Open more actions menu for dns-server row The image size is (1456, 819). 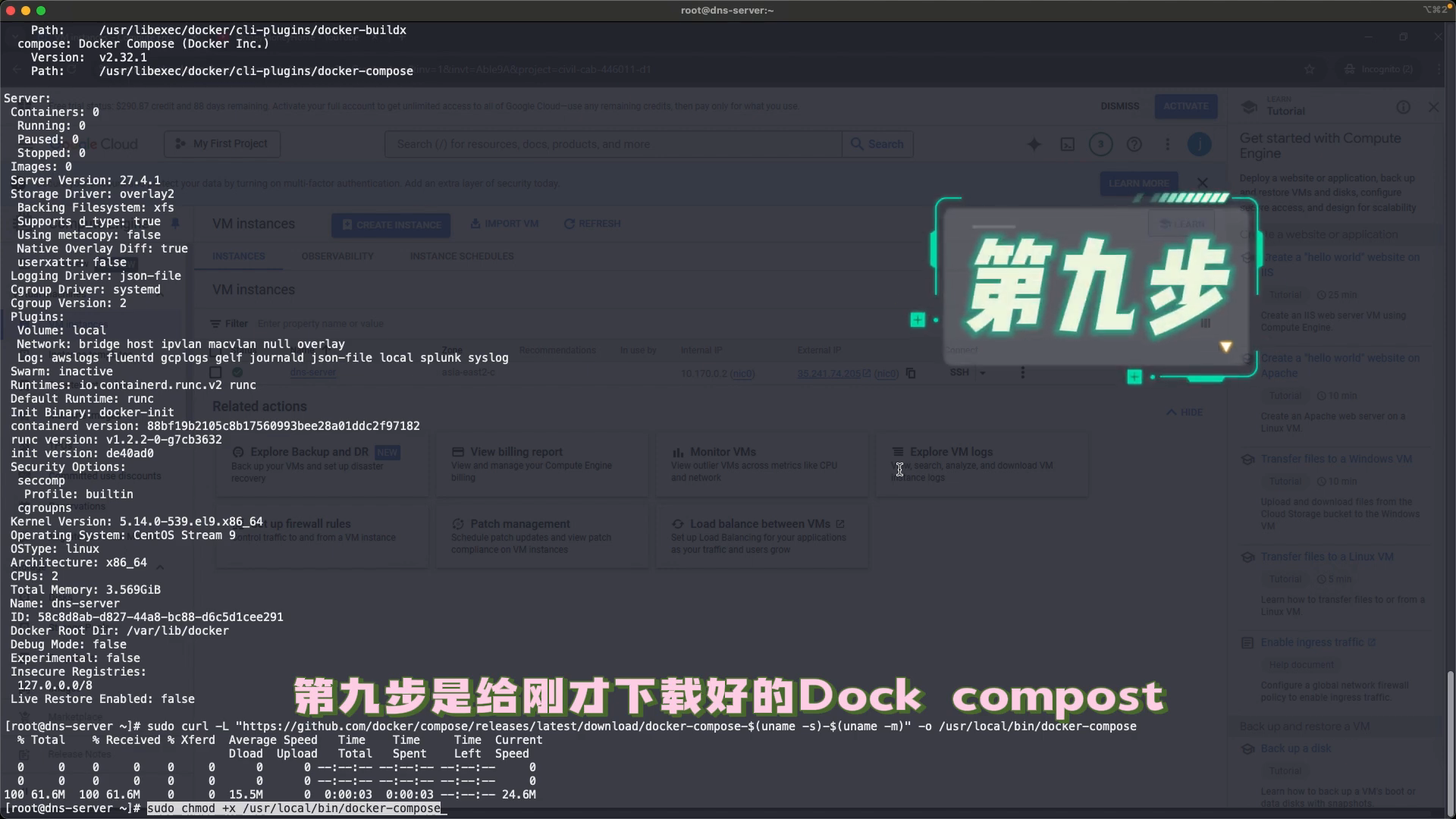1022,372
